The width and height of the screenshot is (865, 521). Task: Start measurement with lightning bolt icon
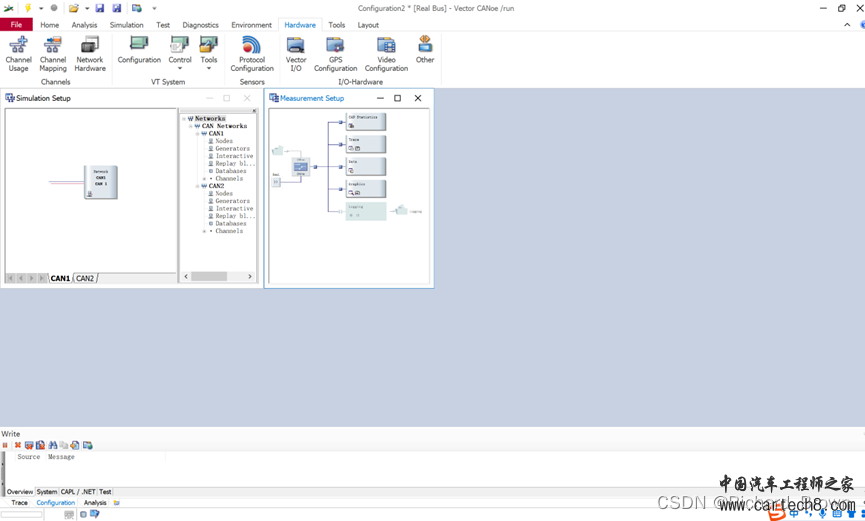(x=28, y=8)
